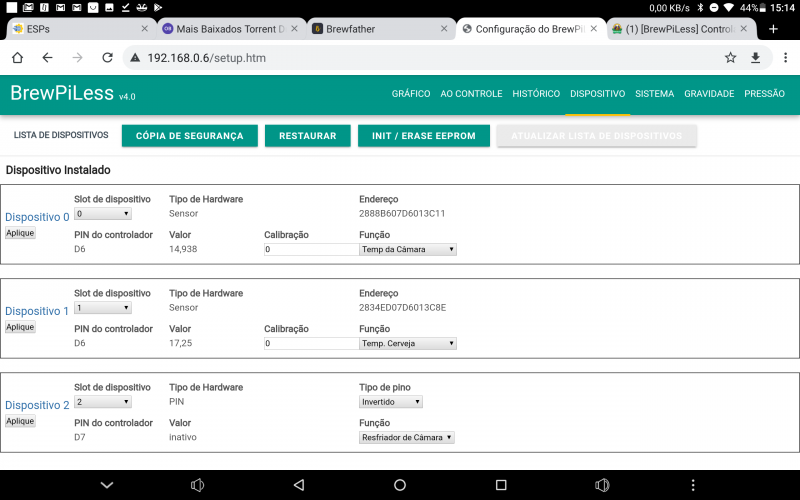Hide navigation bar with chevron down

coord(107,485)
